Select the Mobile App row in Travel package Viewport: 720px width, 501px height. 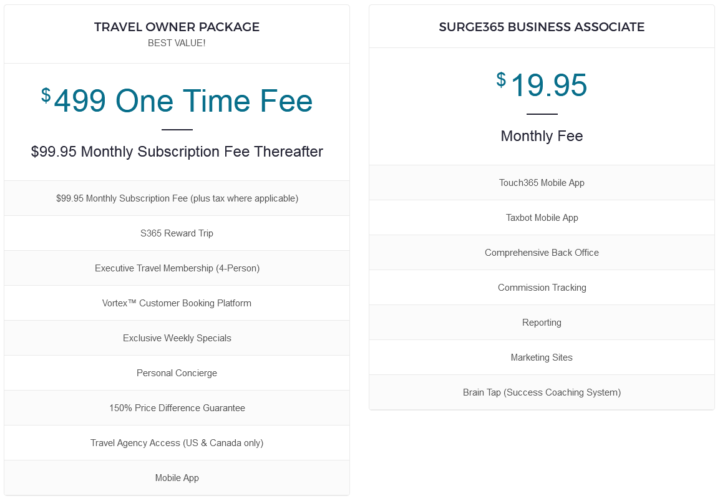pyautogui.click(x=177, y=478)
